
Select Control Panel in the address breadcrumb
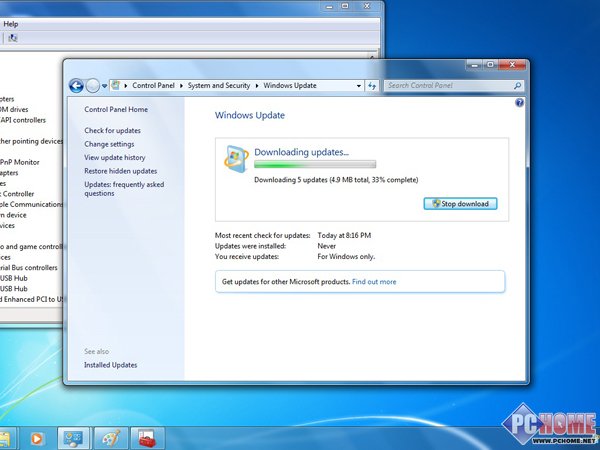tap(153, 86)
